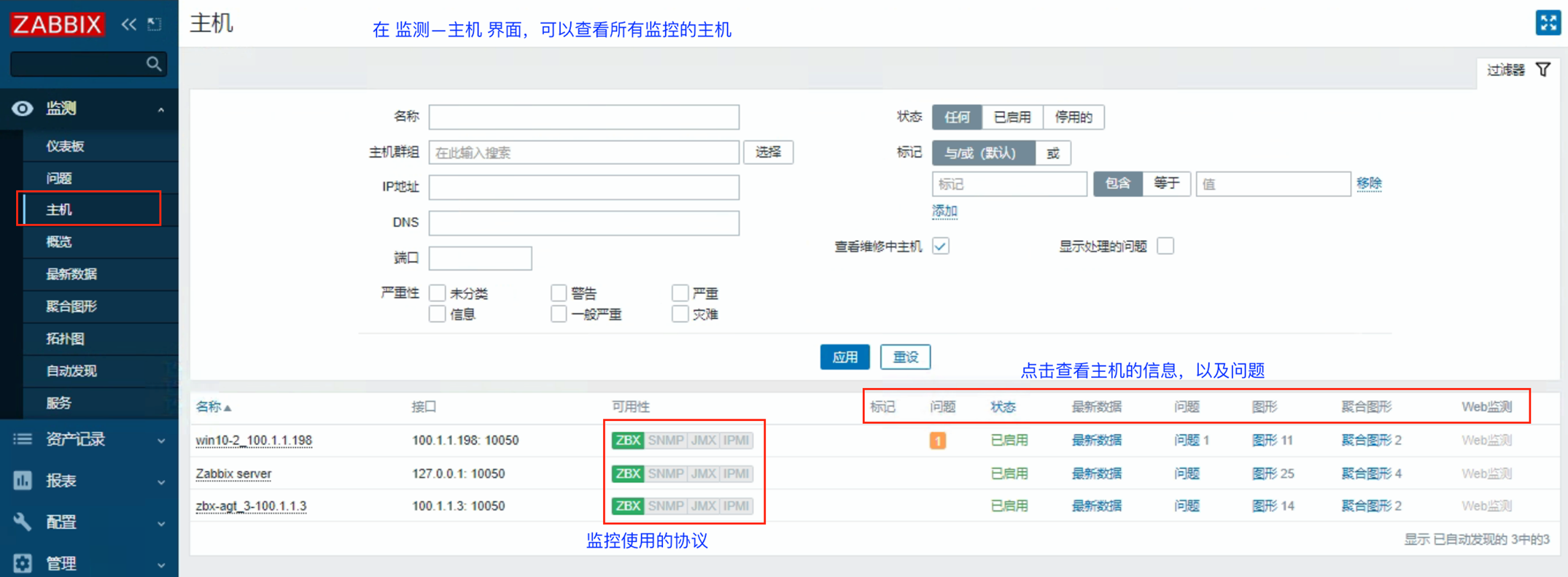Choose 包含 tag operator
1568x577 pixels.
(1118, 184)
